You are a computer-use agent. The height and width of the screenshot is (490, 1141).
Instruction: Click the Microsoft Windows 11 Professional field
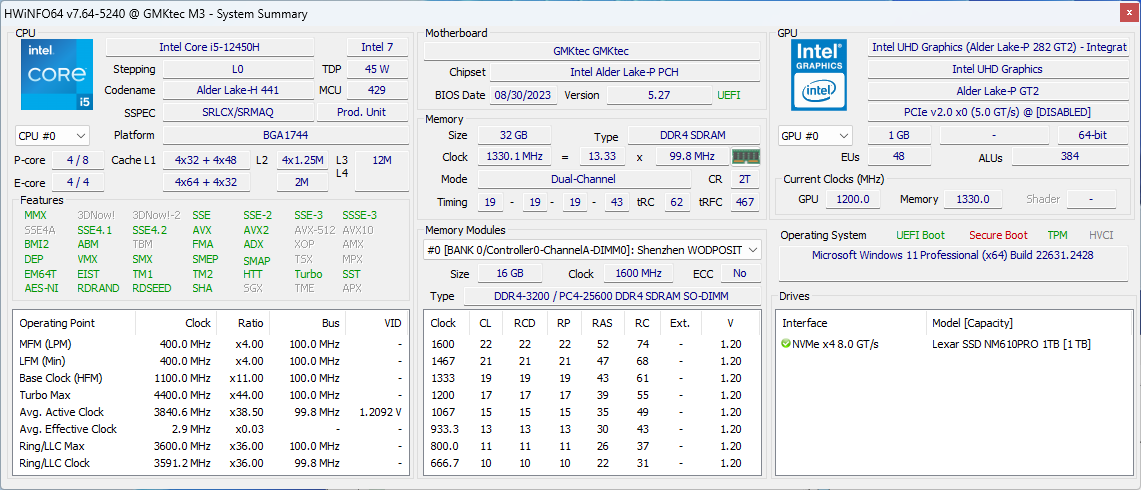(952, 255)
